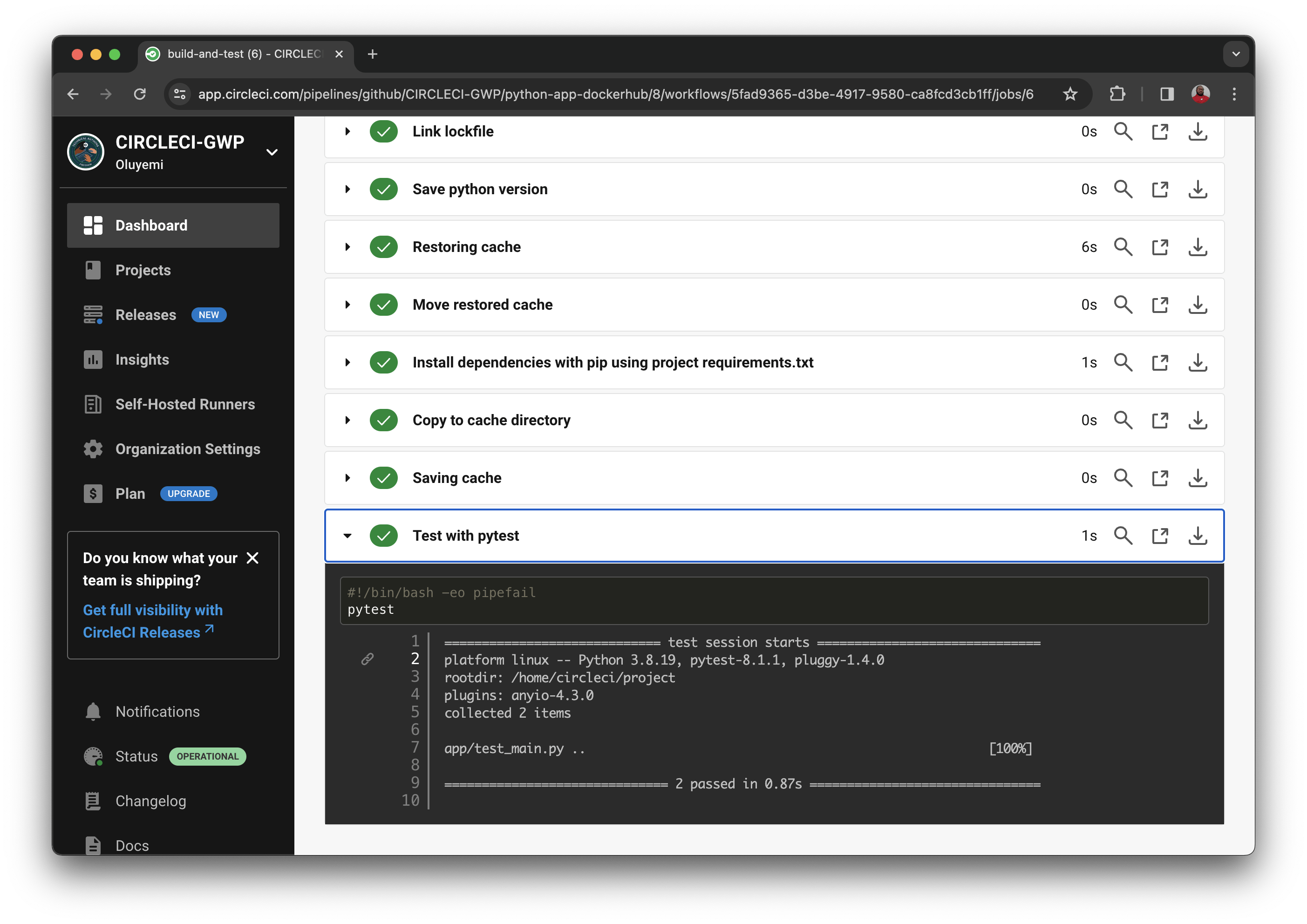Select Projects in the sidebar

[x=143, y=270]
